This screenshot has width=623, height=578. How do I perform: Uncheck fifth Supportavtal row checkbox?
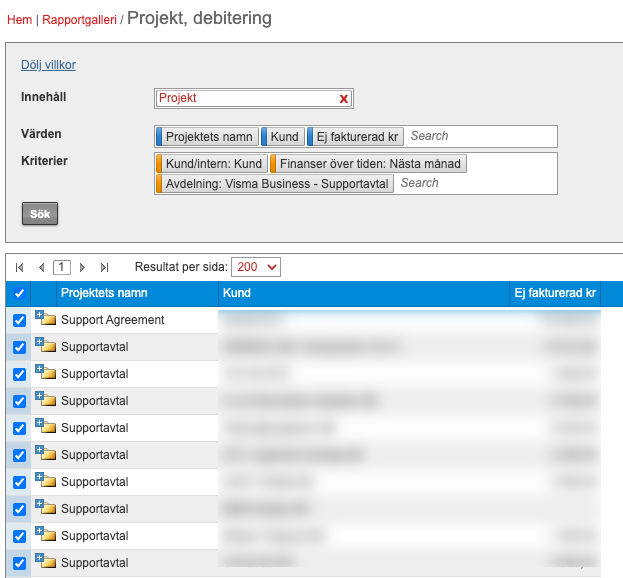pos(19,455)
